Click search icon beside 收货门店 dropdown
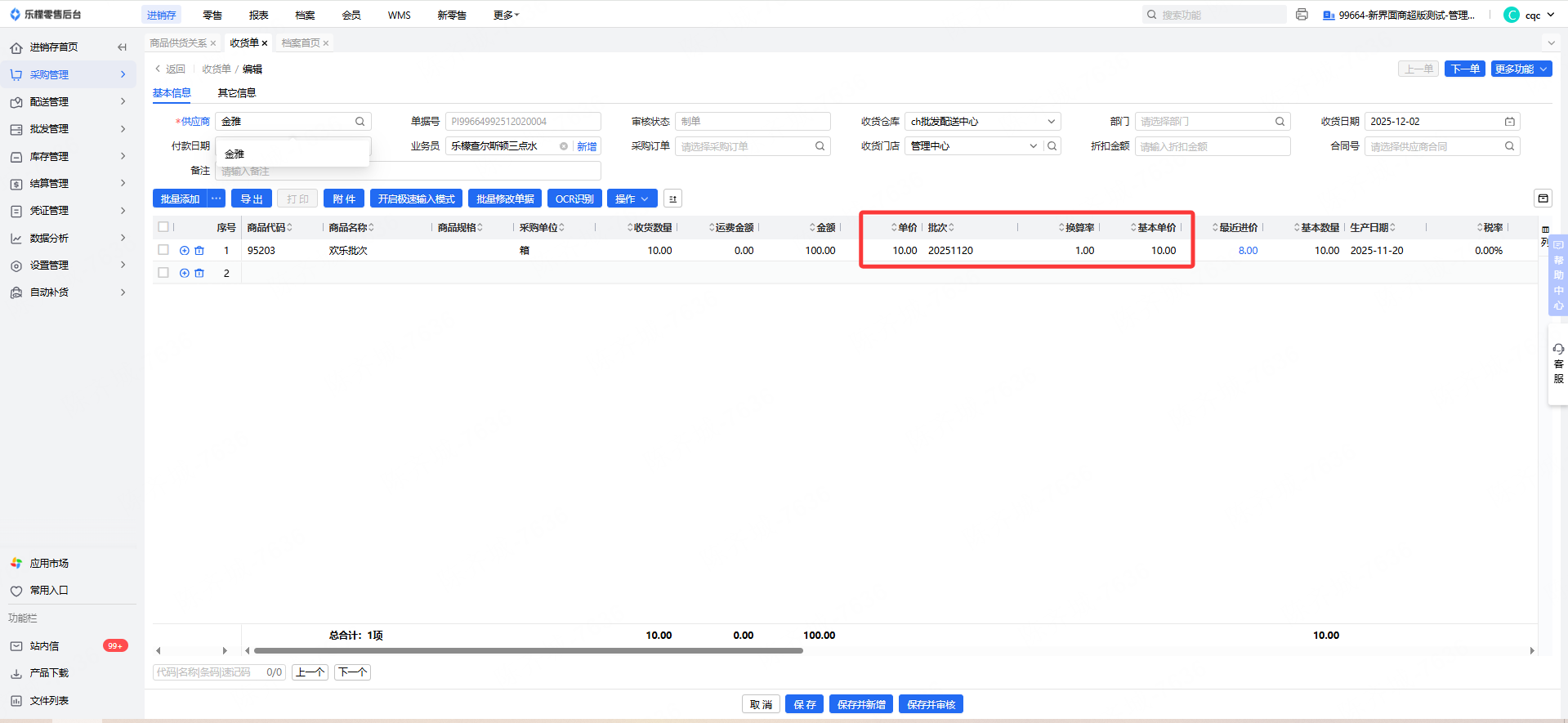Image resolution: width=1568 pixels, height=723 pixels. [x=1052, y=146]
